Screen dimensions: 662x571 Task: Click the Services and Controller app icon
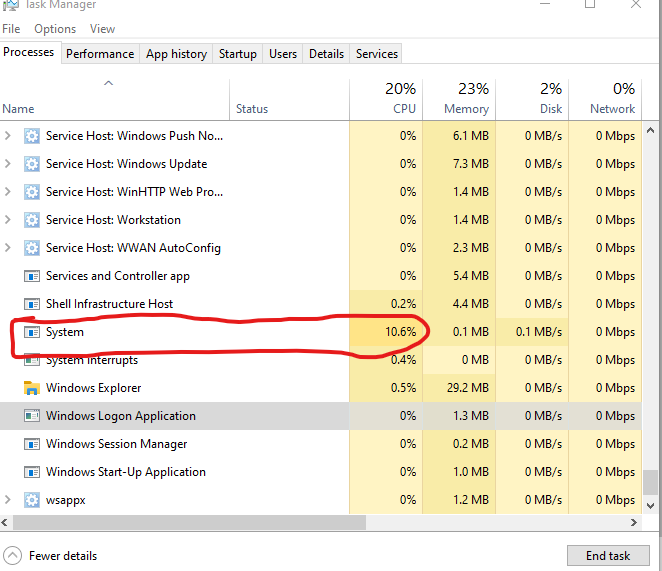tap(32, 276)
